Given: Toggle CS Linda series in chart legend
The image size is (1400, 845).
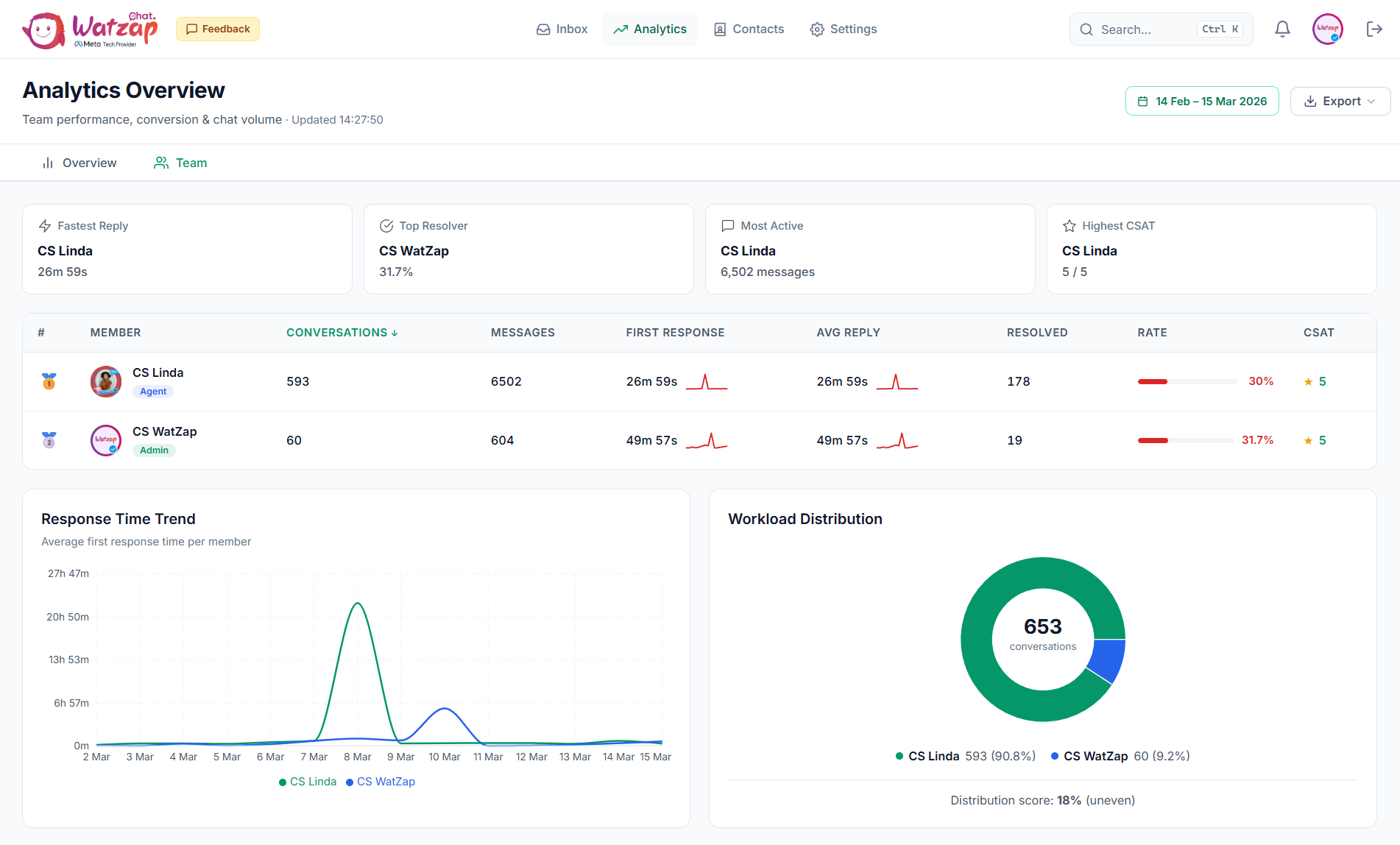Looking at the screenshot, I should [x=308, y=782].
